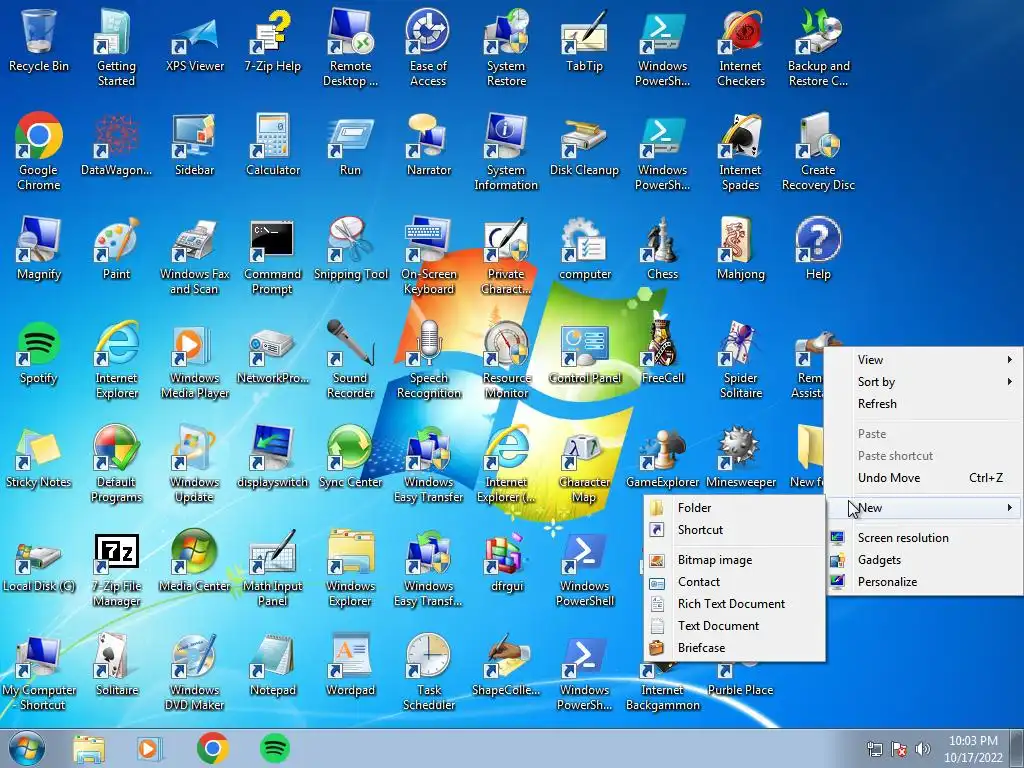Select the 7-Zip File Manager icon
The height and width of the screenshot is (768, 1024).
[116, 569]
